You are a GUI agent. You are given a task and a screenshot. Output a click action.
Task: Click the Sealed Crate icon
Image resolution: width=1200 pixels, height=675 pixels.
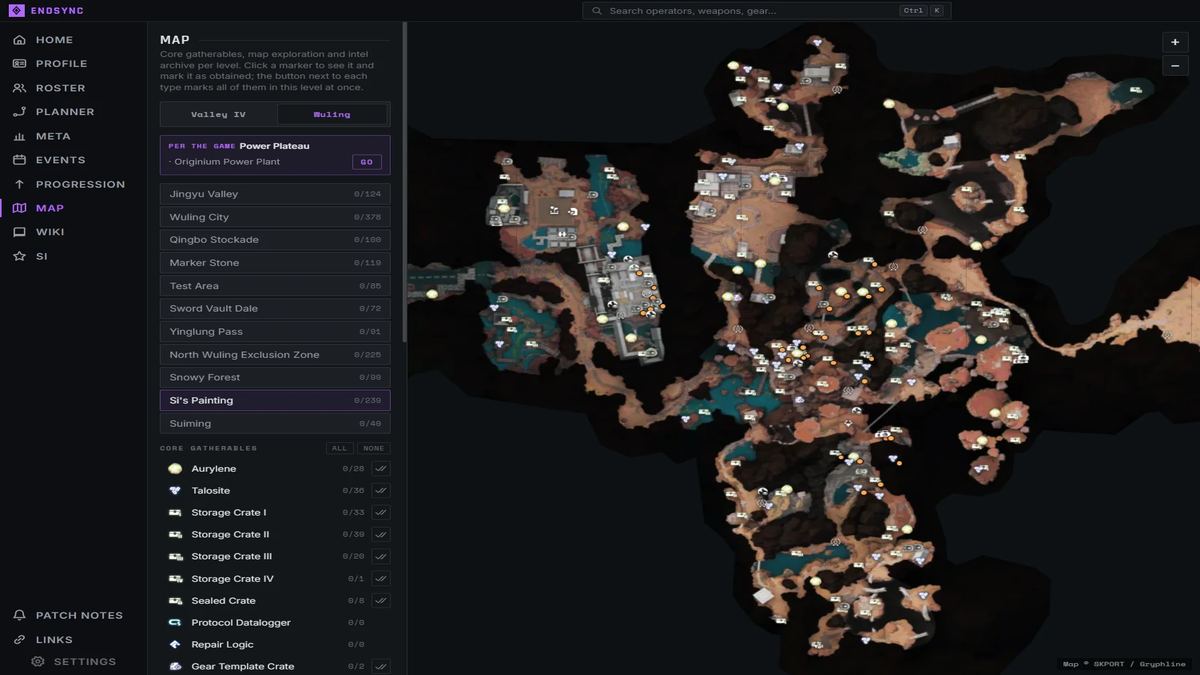pyautogui.click(x=175, y=600)
